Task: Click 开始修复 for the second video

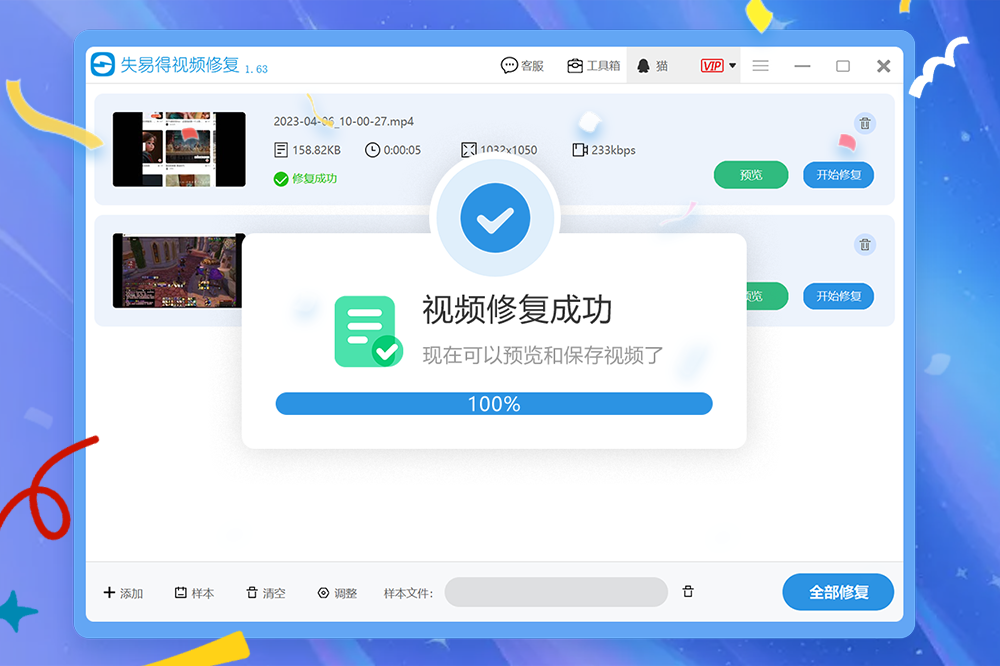Action: [838, 296]
